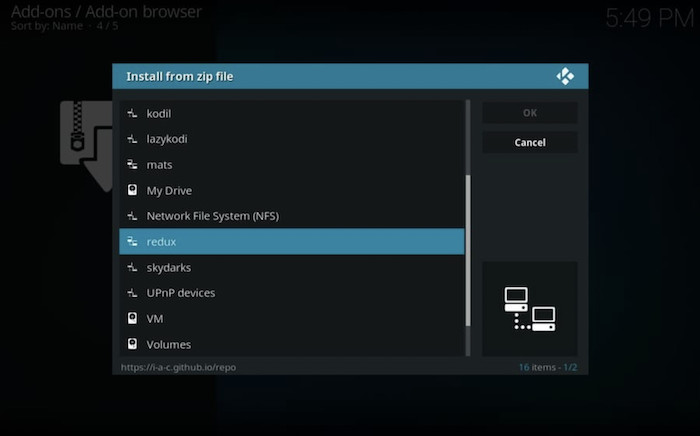Click the zip install icon behind dialog
Image resolution: width=700 pixels, height=436 pixels.
pyautogui.click(x=86, y=145)
